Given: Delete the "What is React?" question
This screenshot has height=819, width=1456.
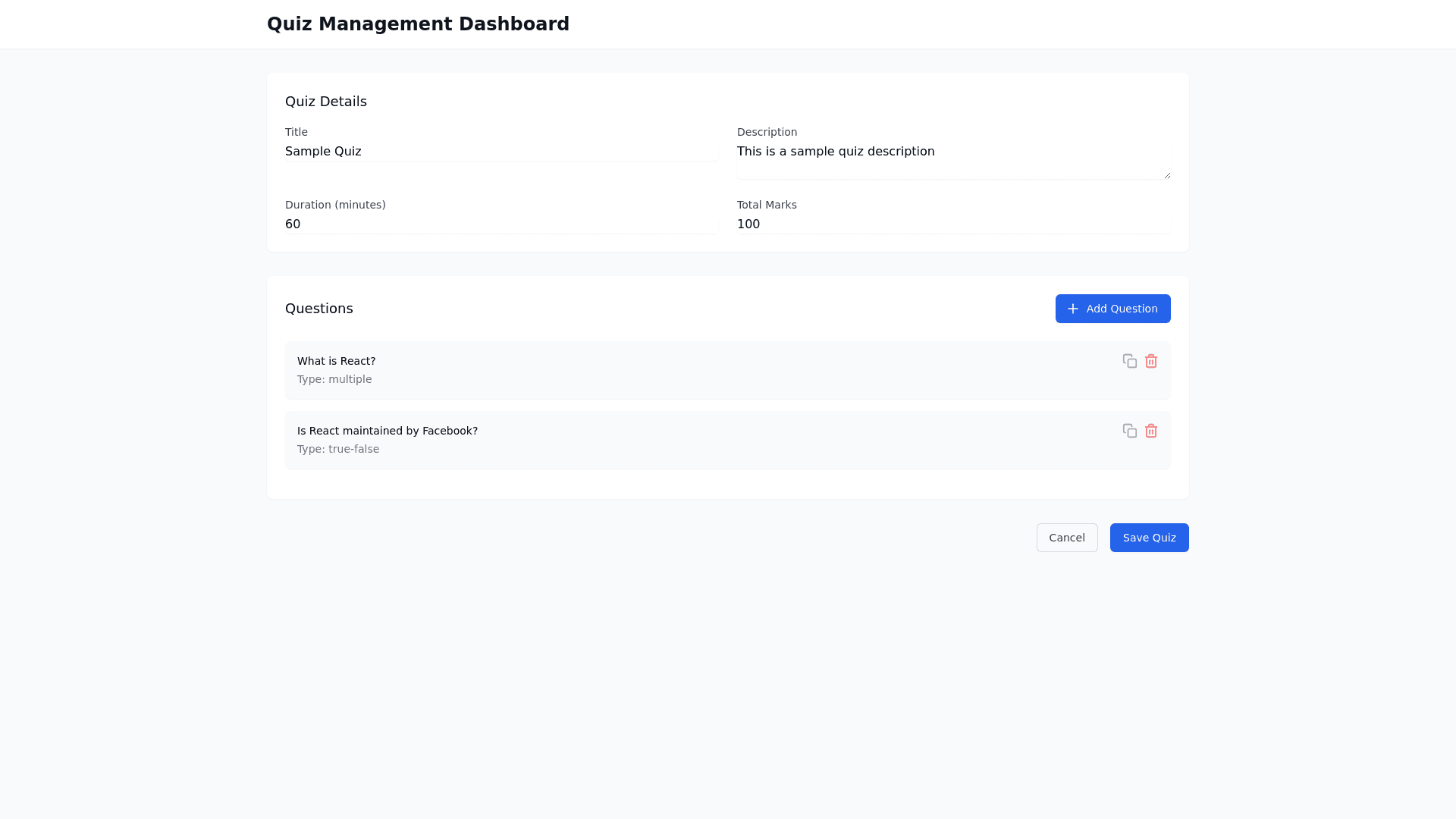Looking at the screenshot, I should tap(1151, 361).
